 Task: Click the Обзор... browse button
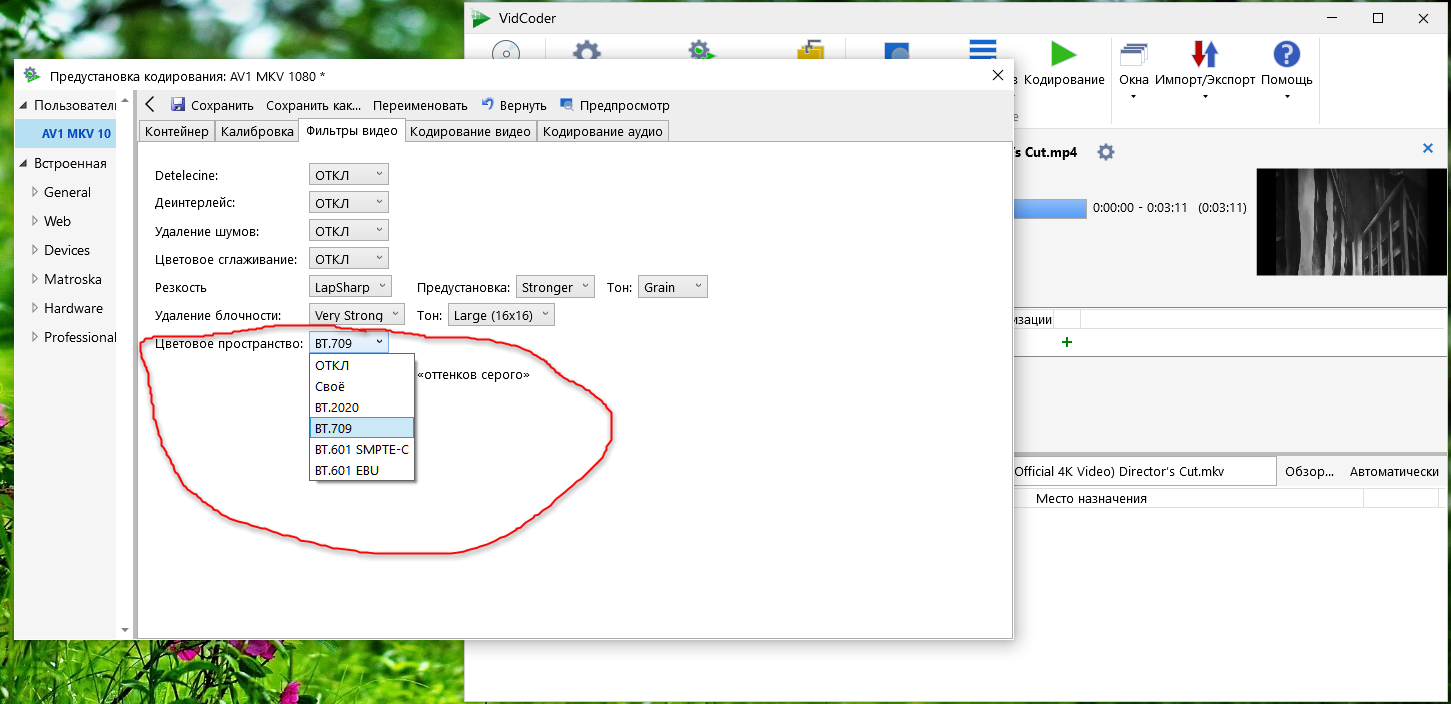tap(1309, 471)
